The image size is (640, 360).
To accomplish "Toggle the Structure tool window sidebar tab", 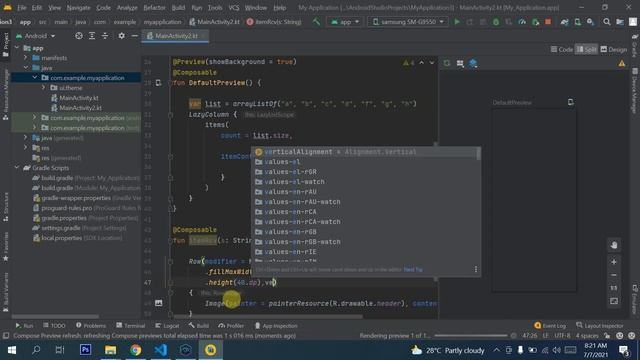I will (5, 207).
